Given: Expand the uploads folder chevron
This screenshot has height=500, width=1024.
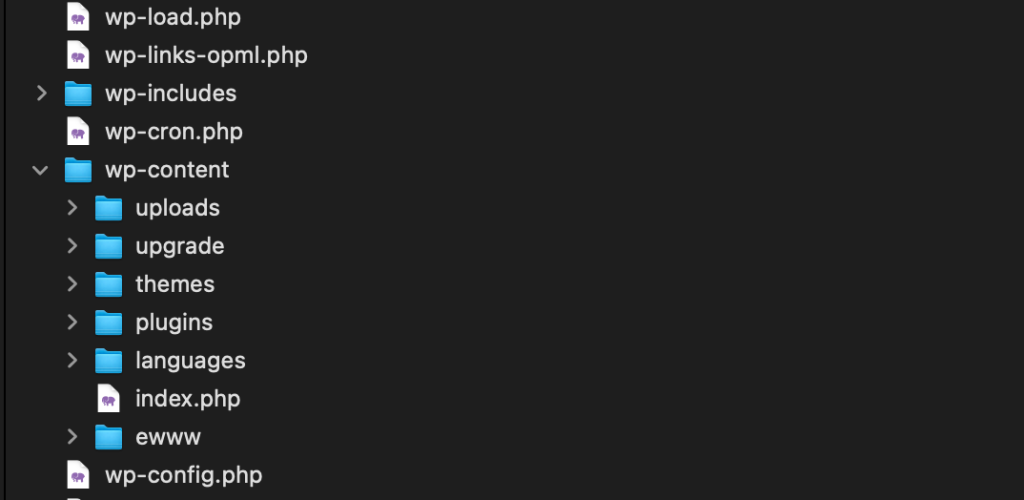Looking at the screenshot, I should pos(72,208).
